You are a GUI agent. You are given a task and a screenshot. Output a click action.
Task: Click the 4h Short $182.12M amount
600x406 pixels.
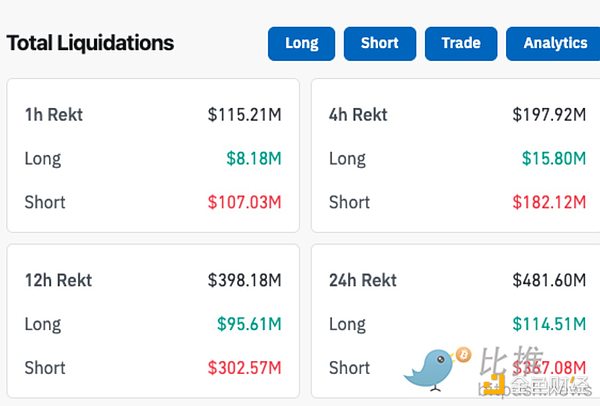(549, 202)
